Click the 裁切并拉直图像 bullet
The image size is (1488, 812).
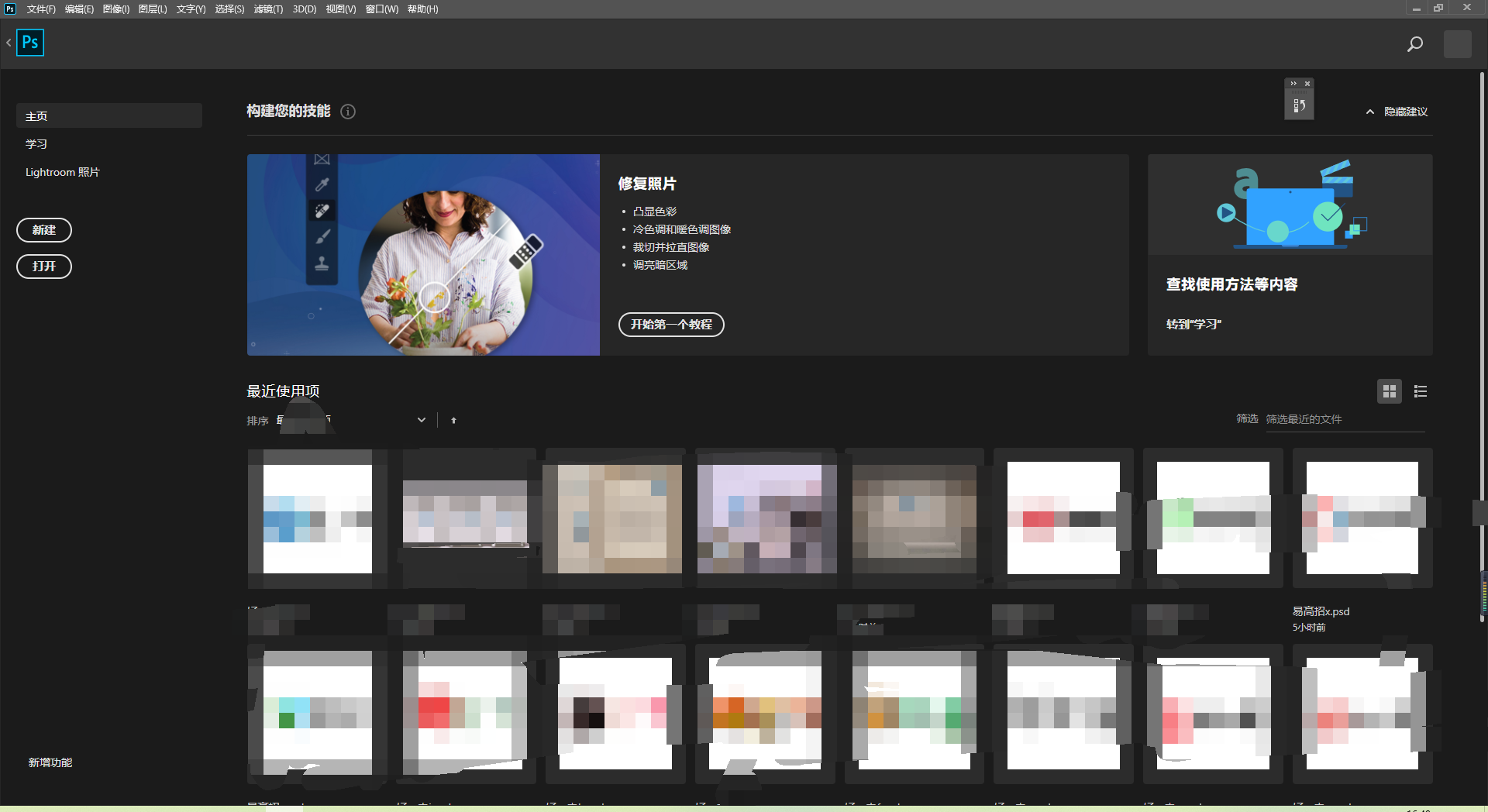click(671, 247)
